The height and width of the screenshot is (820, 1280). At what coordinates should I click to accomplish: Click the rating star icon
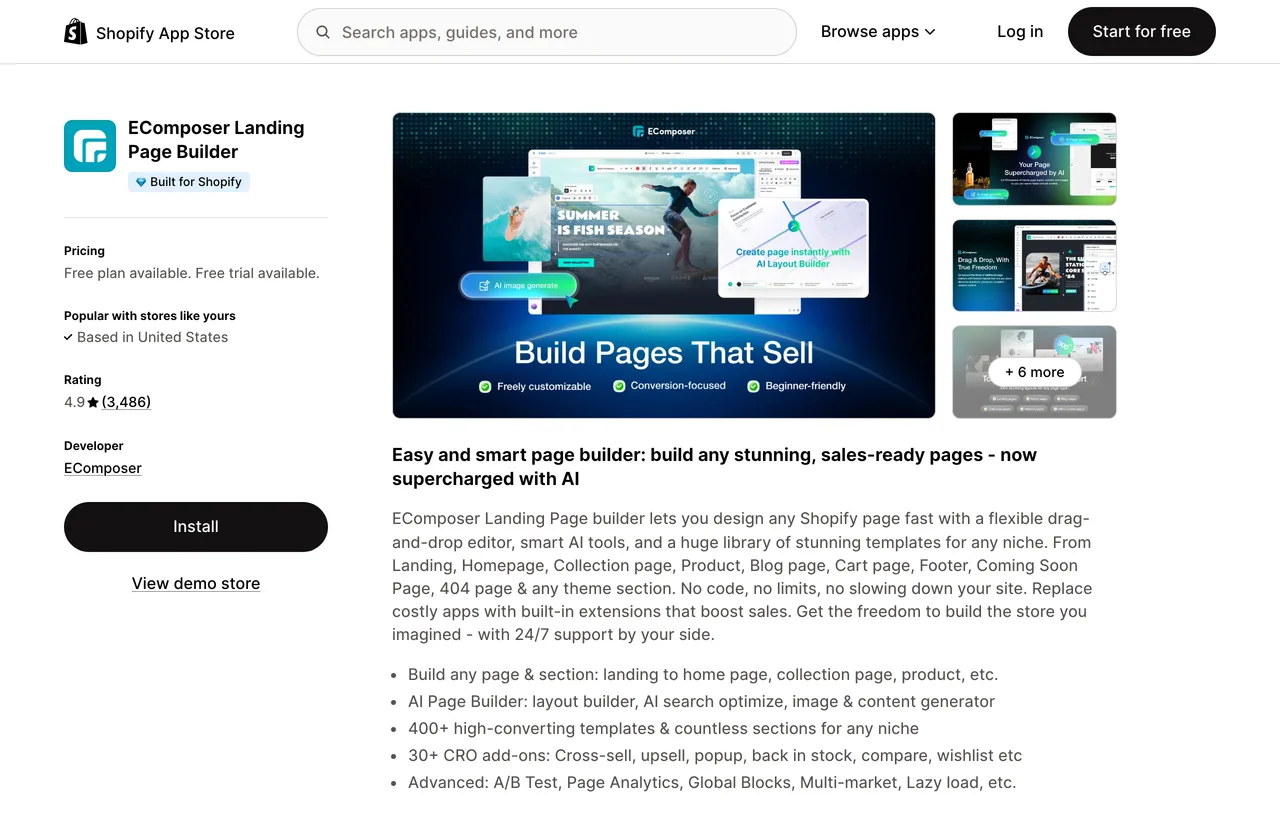click(x=93, y=402)
